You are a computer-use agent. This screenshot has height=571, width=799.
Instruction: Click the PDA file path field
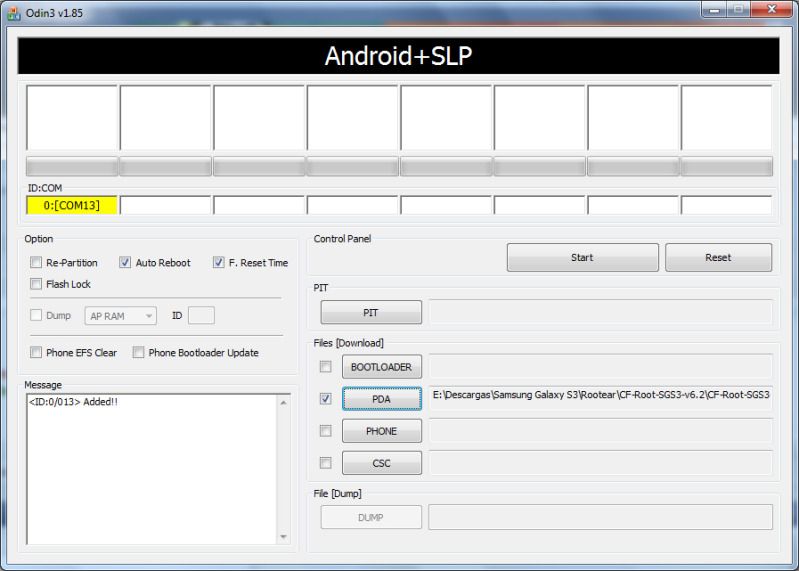pos(600,398)
